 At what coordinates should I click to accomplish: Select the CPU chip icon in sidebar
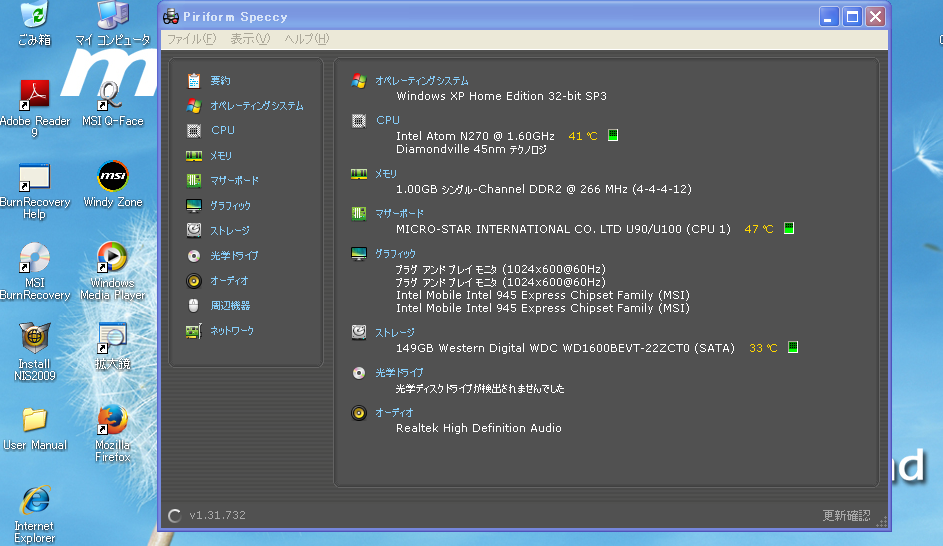(194, 130)
